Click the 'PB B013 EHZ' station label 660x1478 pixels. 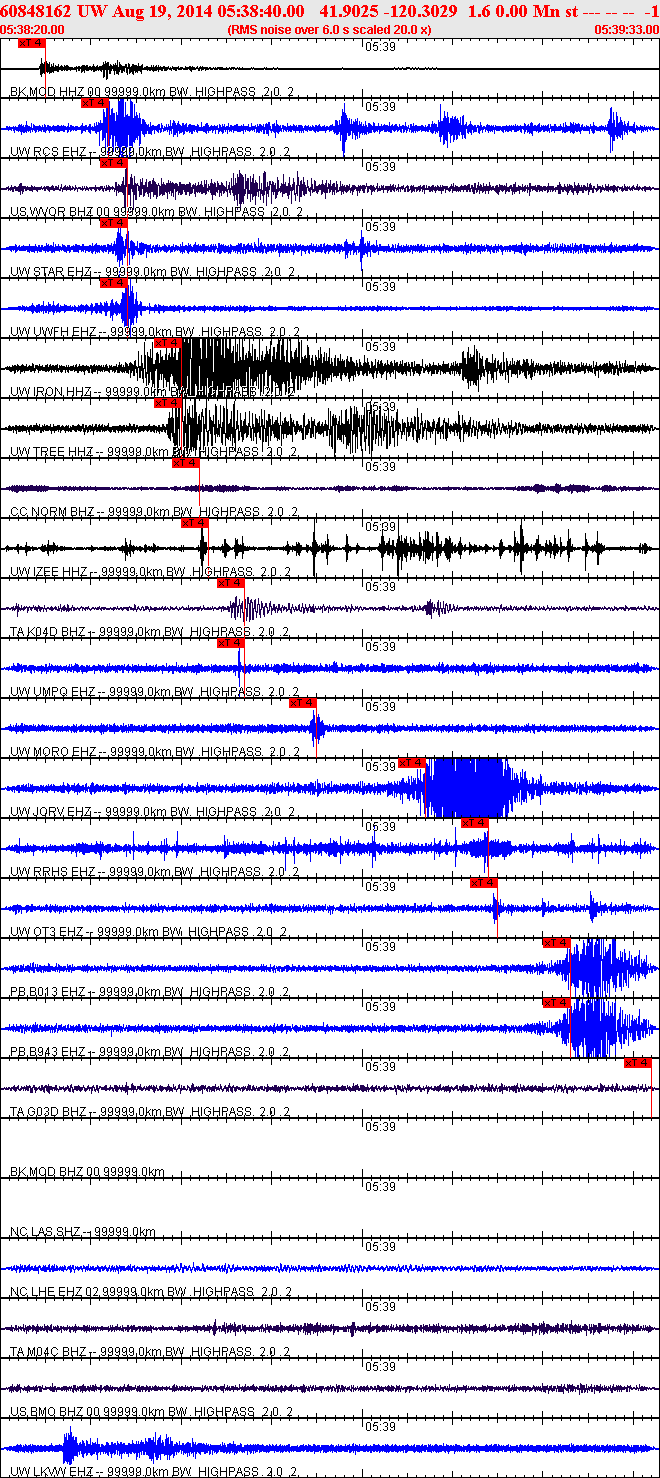[48, 992]
